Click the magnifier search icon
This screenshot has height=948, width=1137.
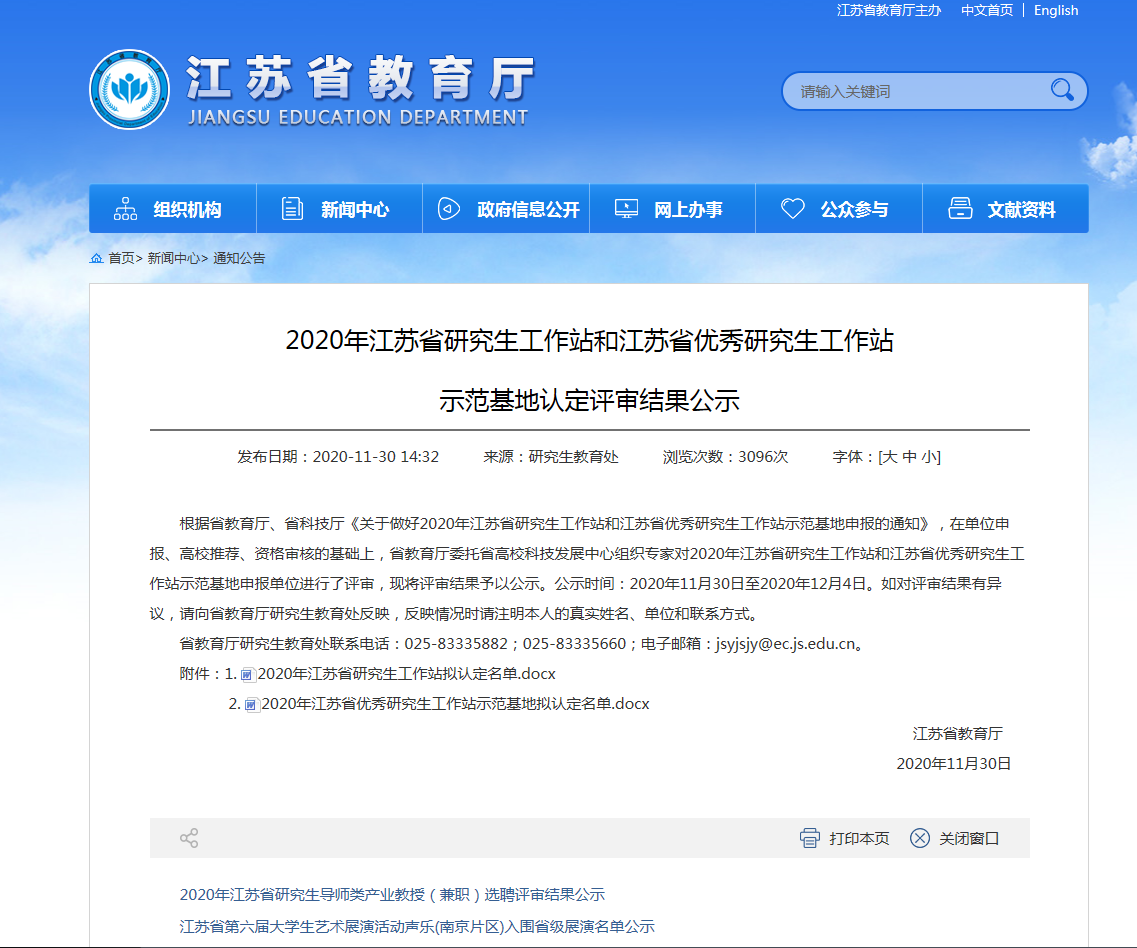1061,91
